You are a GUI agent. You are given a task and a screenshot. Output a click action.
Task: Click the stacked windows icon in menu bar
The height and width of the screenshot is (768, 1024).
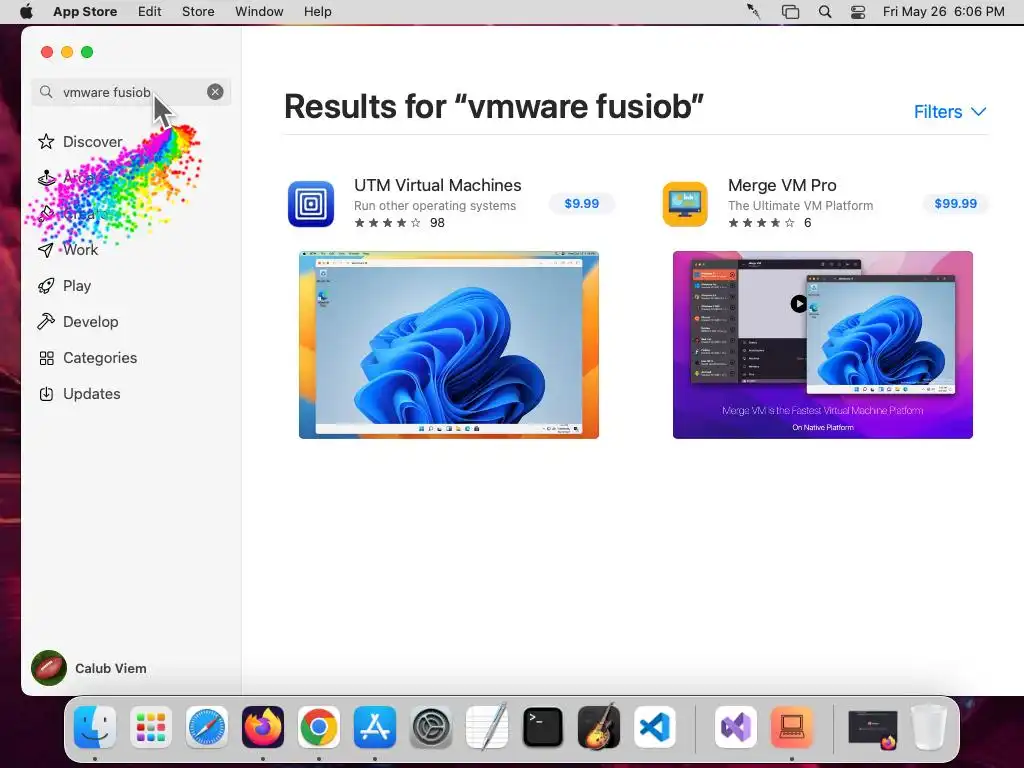790,12
